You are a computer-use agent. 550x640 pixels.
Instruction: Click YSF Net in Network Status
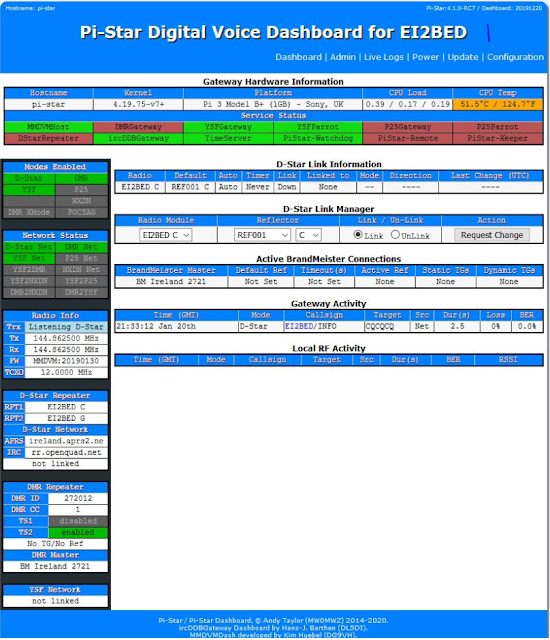click(29, 258)
